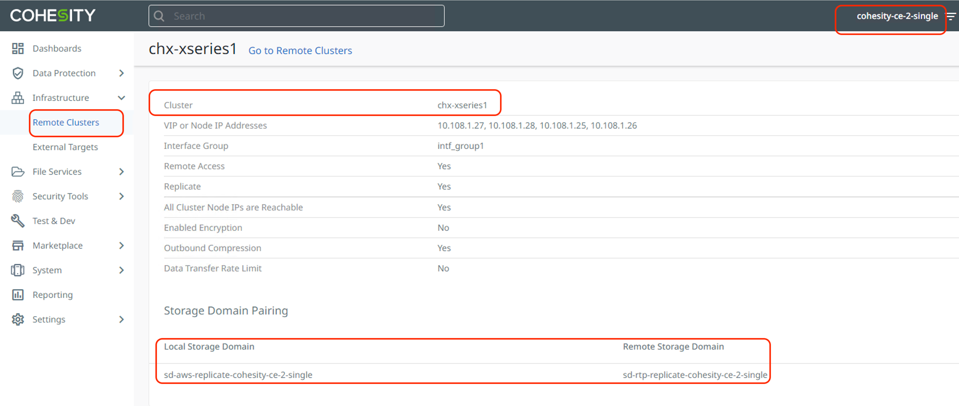The width and height of the screenshot is (959, 406).
Task: Click the Security Tools fingerprint icon
Action: point(18,196)
